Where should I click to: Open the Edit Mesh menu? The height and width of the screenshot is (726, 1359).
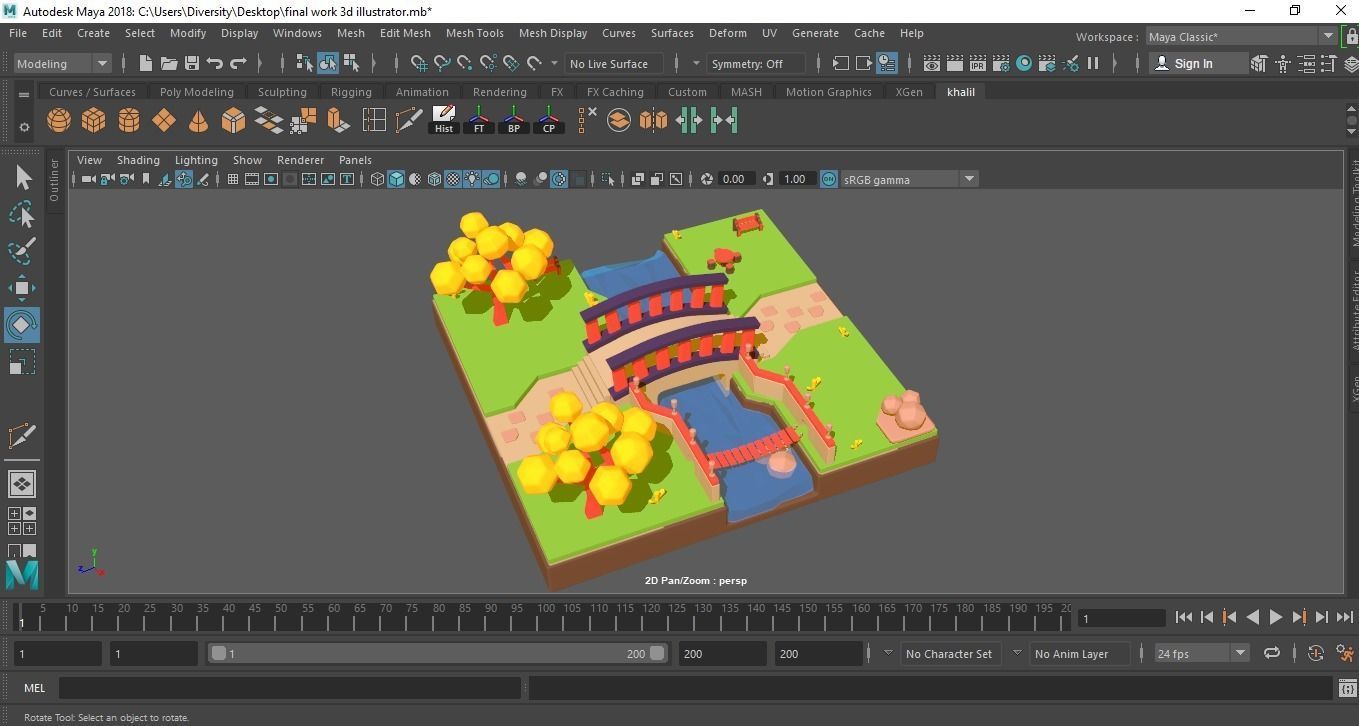405,33
